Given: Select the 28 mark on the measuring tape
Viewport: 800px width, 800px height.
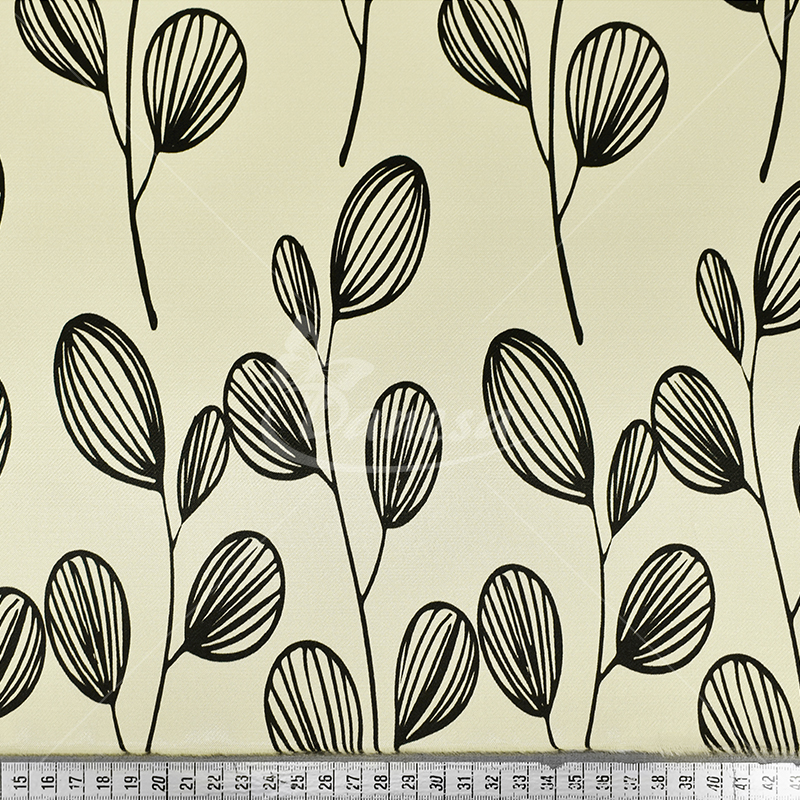Looking at the screenshot, I should click(x=382, y=782).
